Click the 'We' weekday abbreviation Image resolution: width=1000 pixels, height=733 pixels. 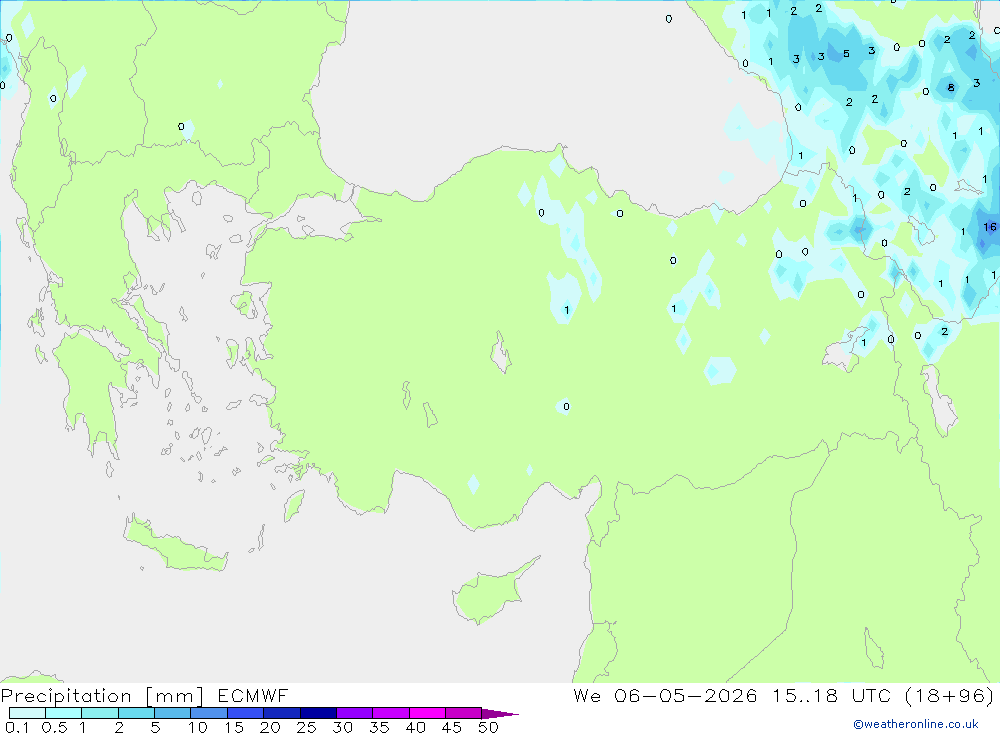coord(587,695)
